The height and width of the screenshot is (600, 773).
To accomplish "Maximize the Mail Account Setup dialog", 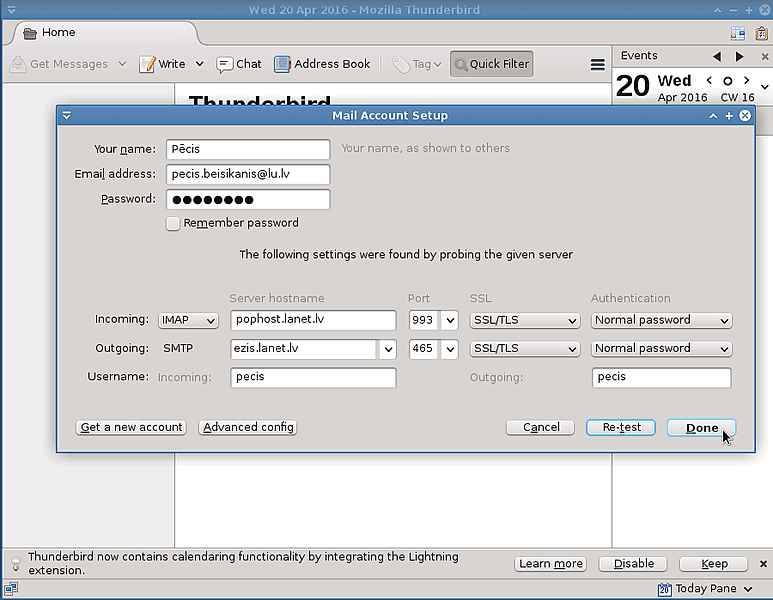I will [x=729, y=116].
